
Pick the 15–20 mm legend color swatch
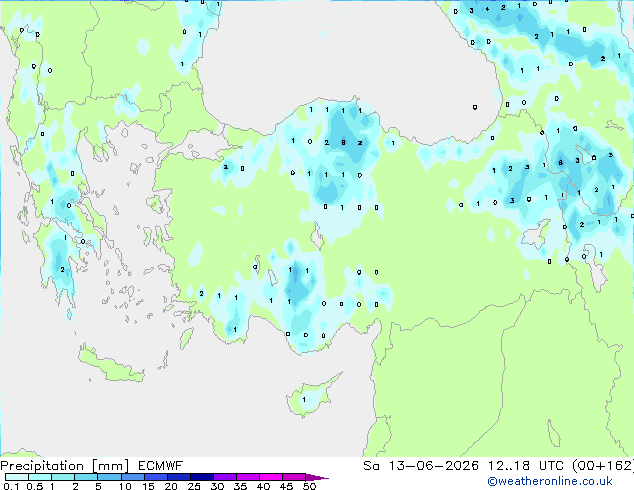tap(156, 477)
